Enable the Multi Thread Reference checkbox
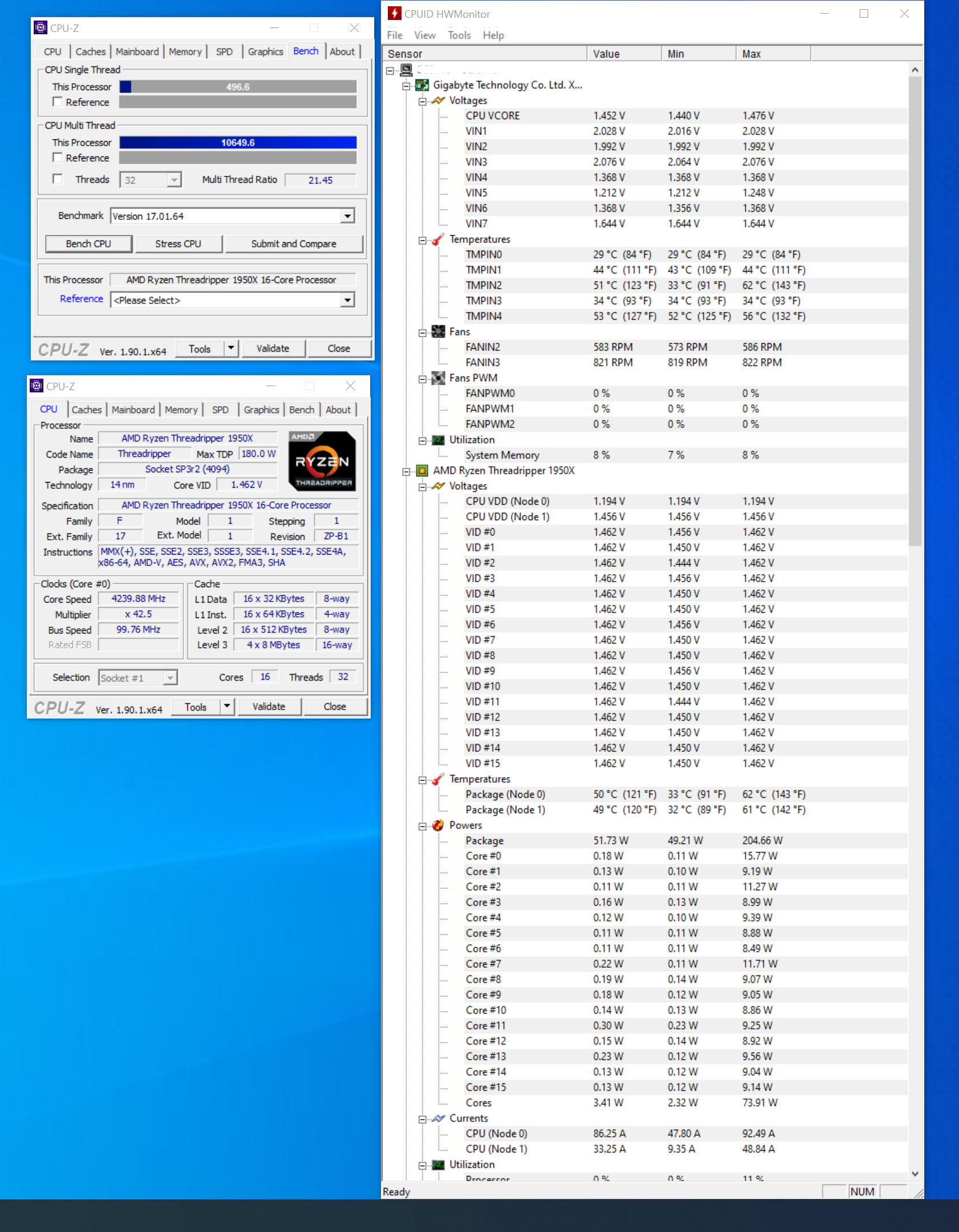The width and height of the screenshot is (959, 1232). (57, 157)
